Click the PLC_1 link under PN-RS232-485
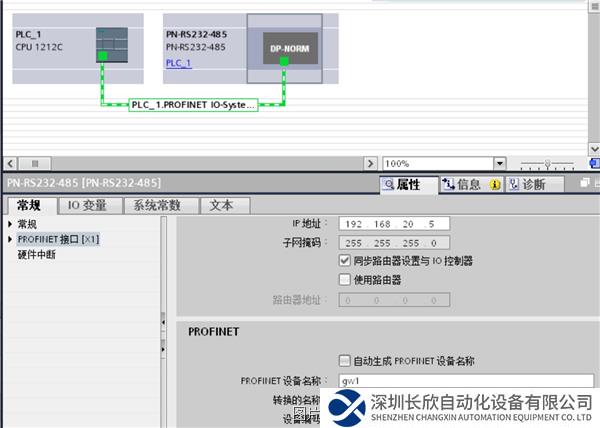 178,62
